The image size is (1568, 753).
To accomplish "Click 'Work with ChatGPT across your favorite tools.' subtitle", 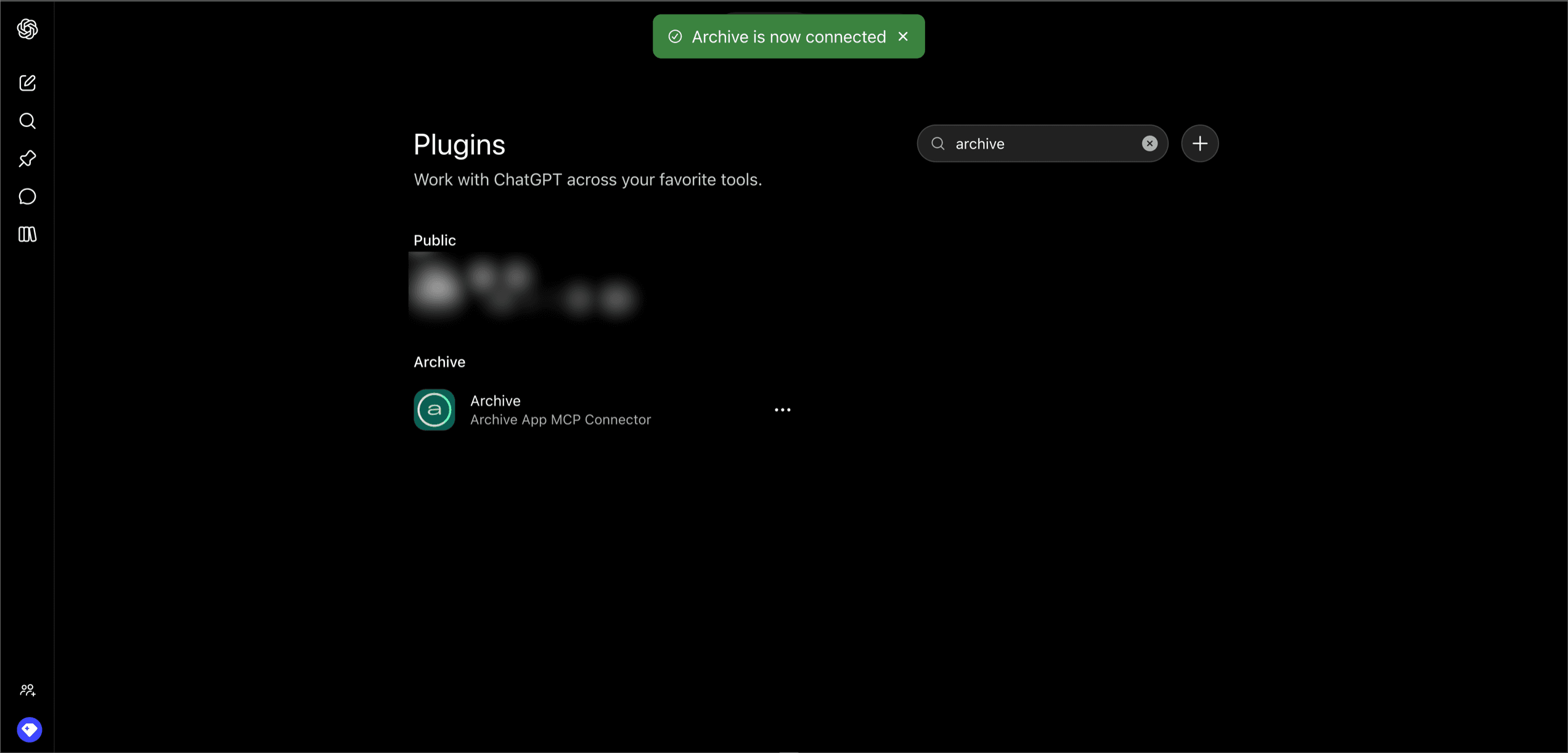I will tap(587, 180).
